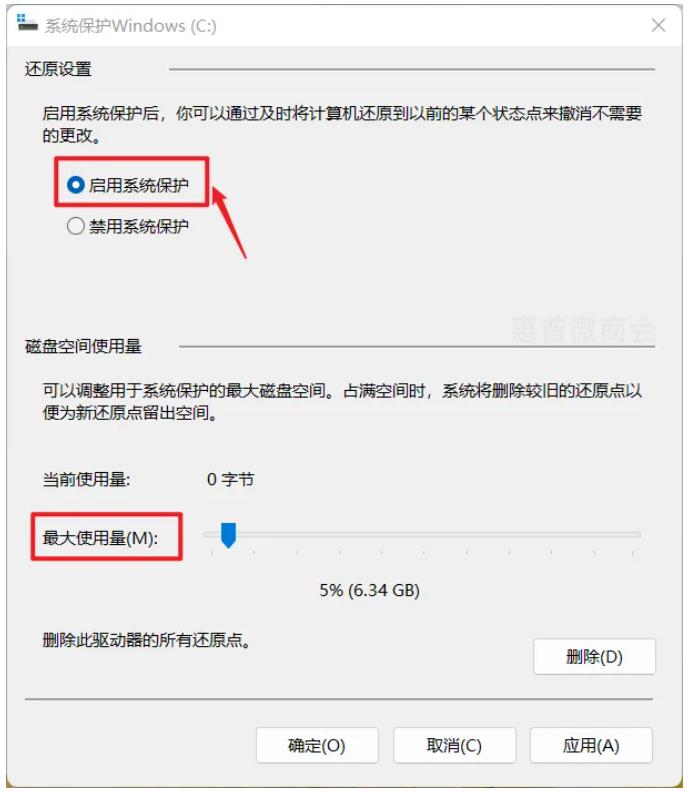Click the far right end of the slider track

click(x=637, y=534)
